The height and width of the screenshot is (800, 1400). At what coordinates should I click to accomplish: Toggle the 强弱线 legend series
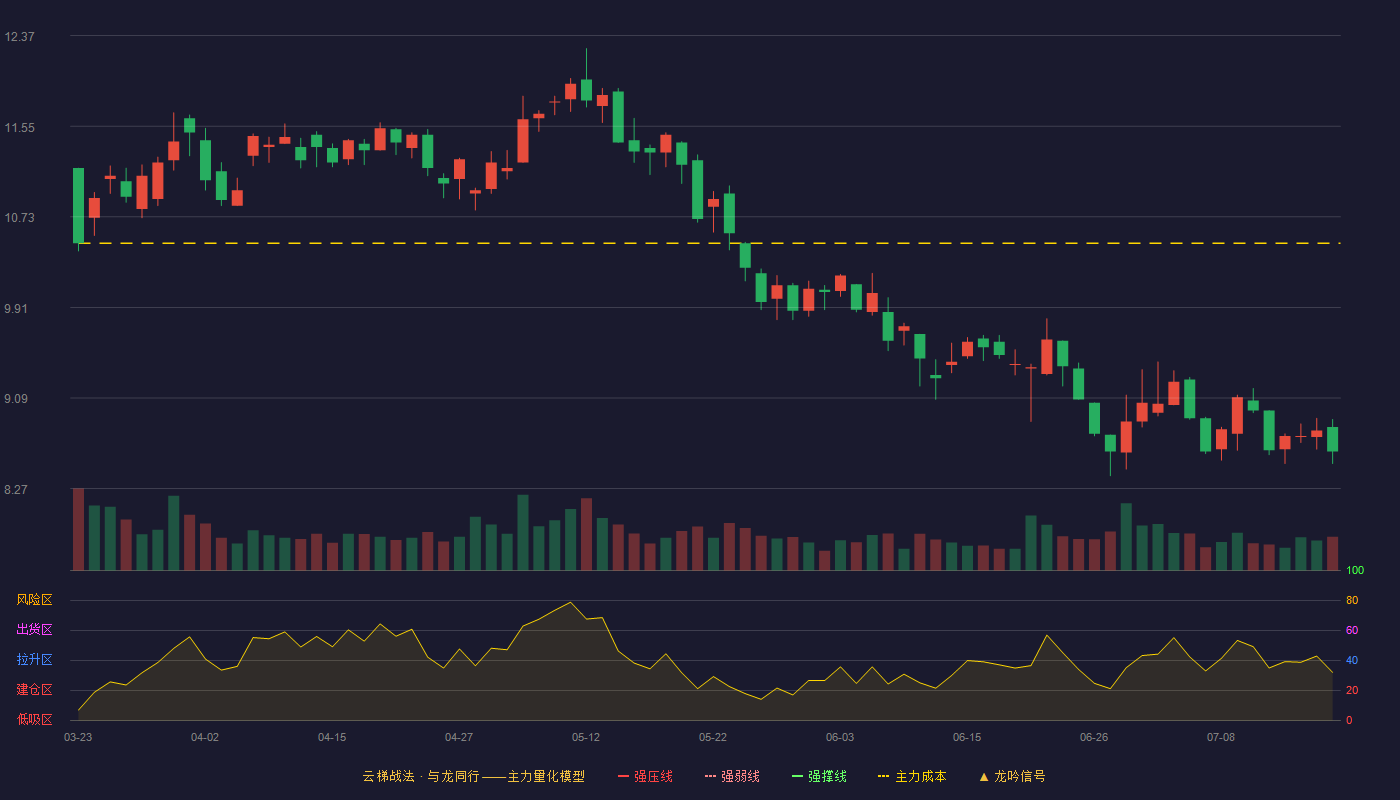[x=732, y=776]
